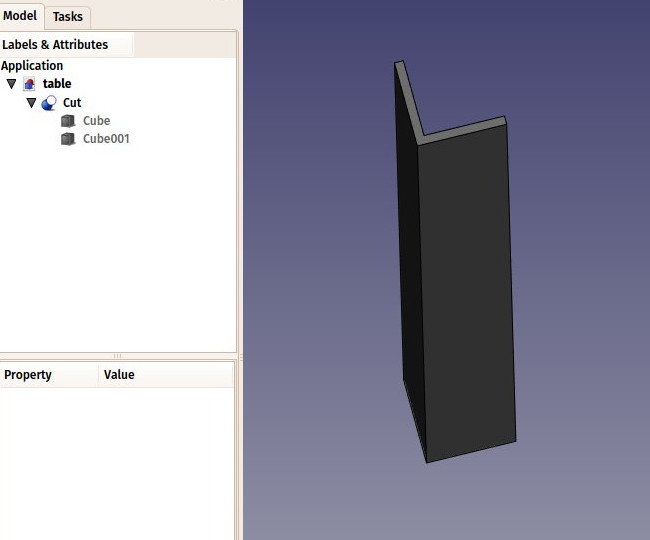Select the Cube label in tree

[x=96, y=121]
